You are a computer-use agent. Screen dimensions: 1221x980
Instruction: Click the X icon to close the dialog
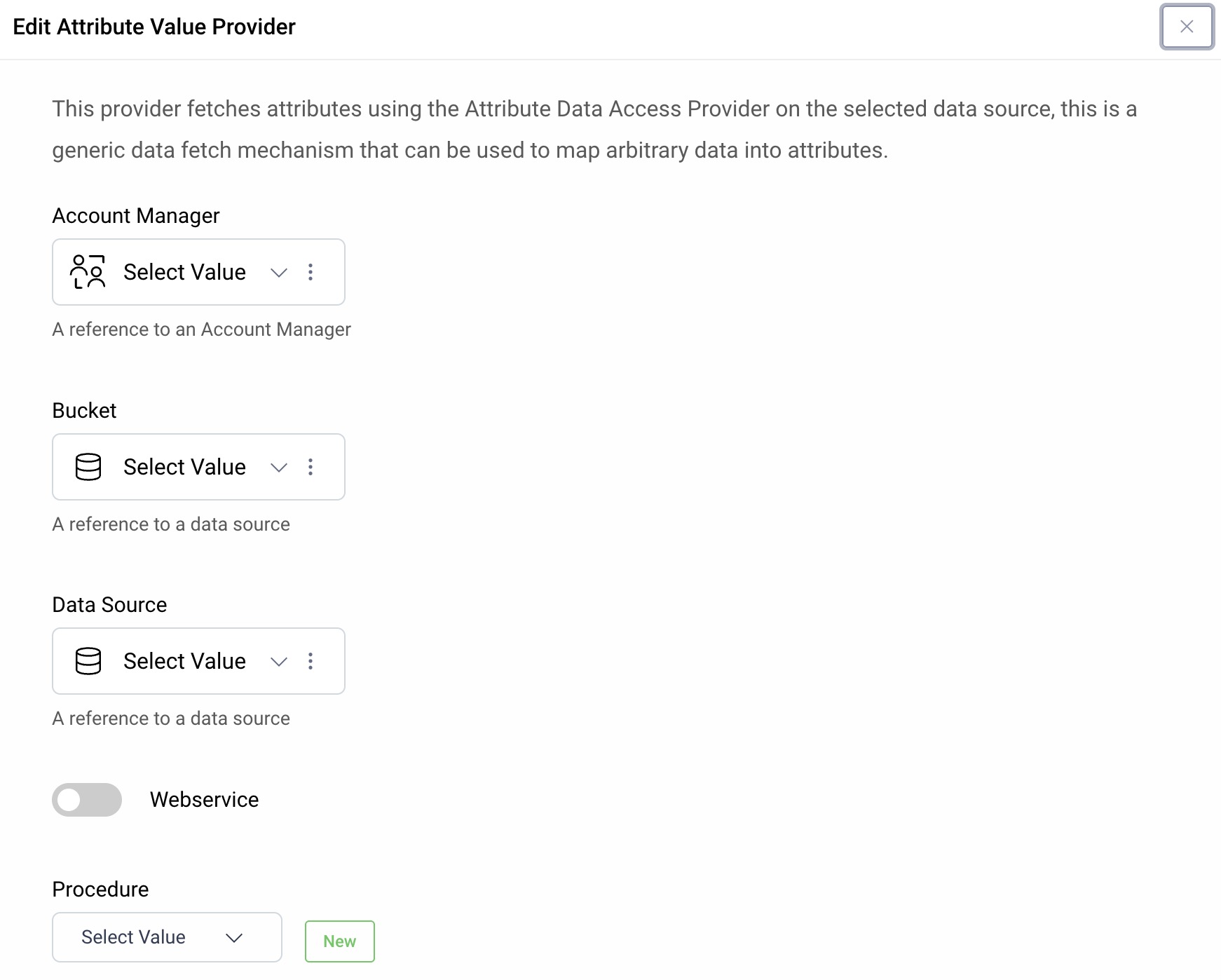[x=1187, y=27]
